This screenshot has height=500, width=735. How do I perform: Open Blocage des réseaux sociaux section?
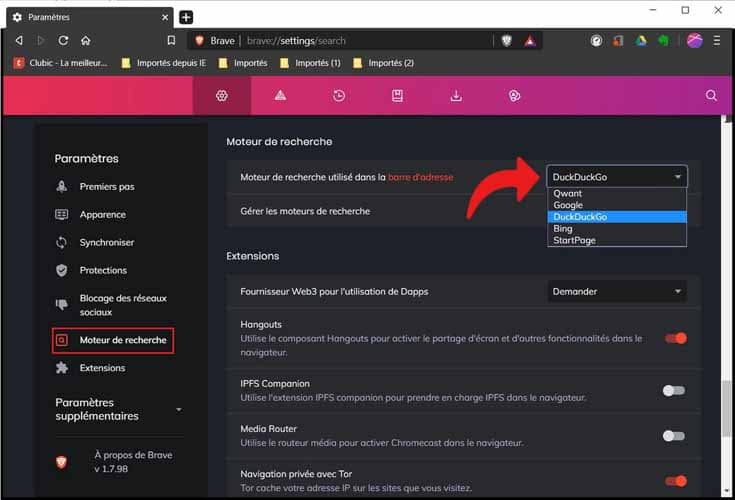coord(112,305)
